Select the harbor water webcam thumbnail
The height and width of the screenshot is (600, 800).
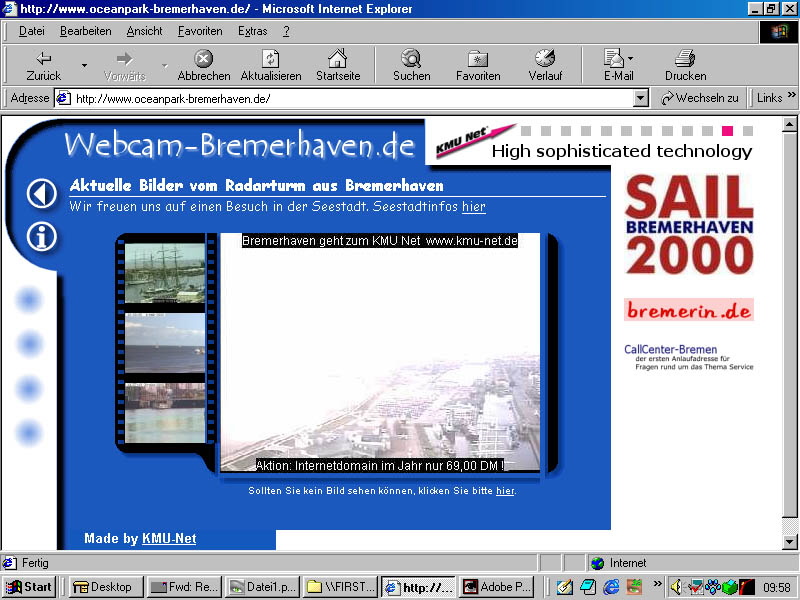(x=165, y=413)
